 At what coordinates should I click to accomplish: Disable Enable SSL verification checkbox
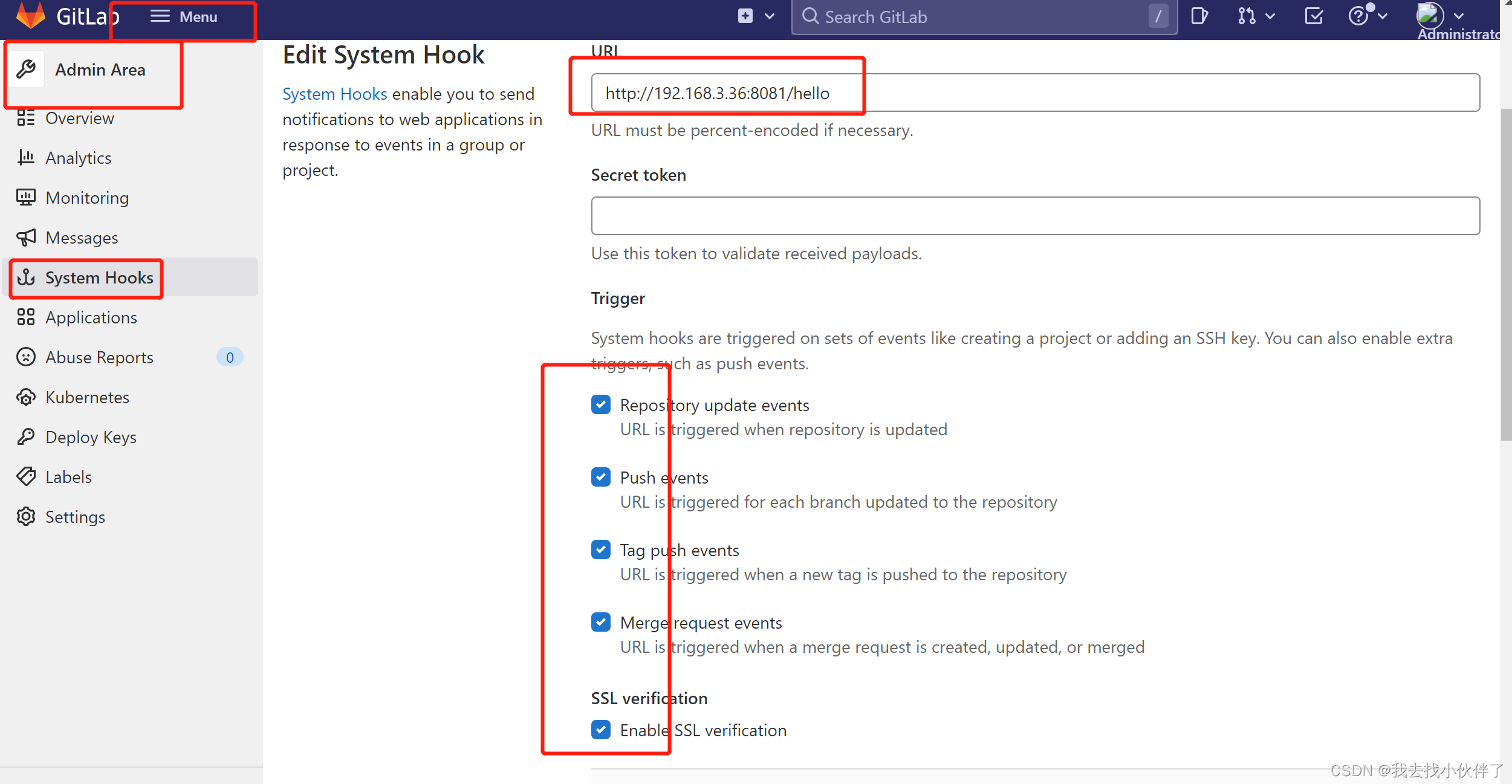coord(601,730)
